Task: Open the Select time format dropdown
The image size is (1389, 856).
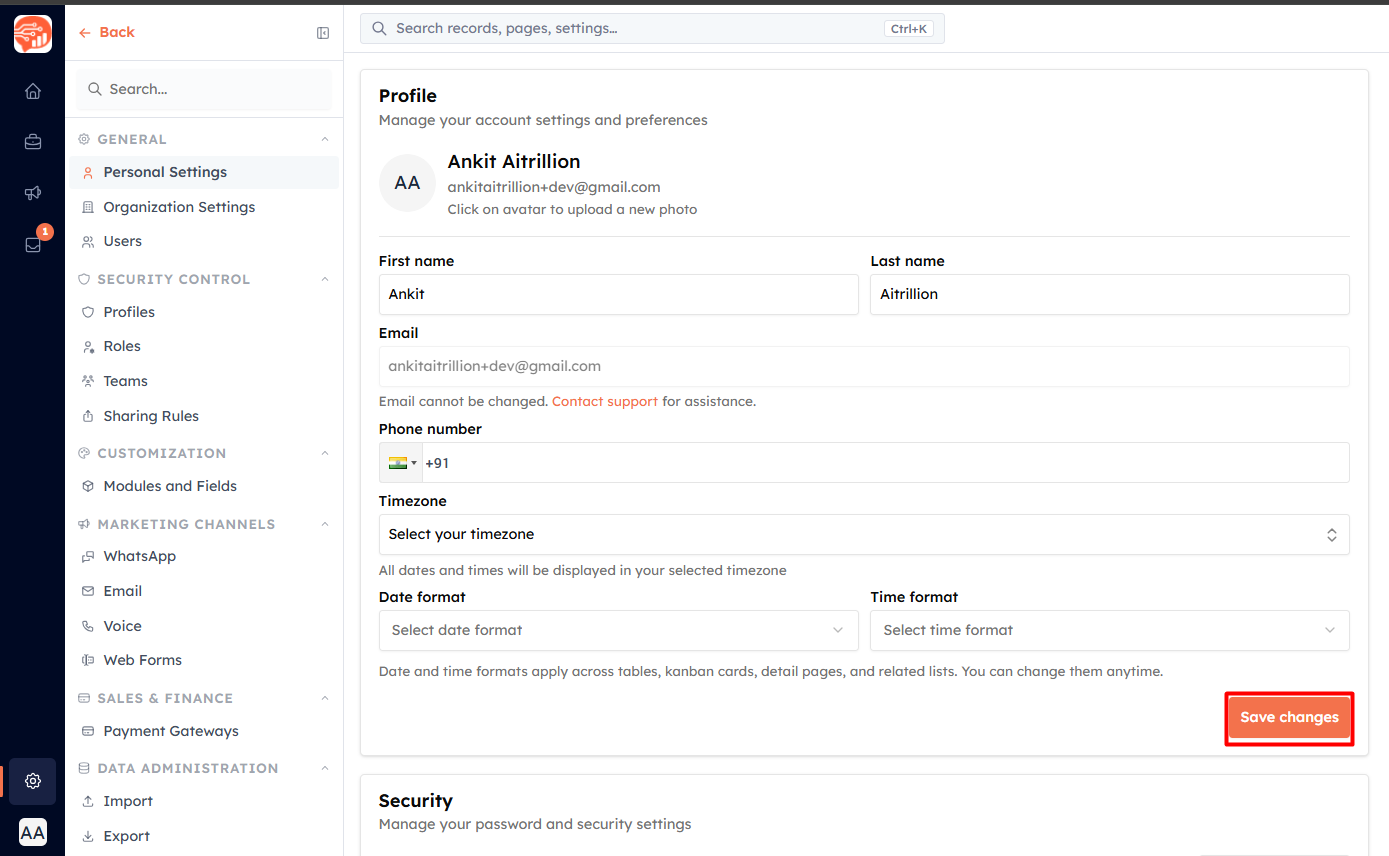Action: (1110, 630)
